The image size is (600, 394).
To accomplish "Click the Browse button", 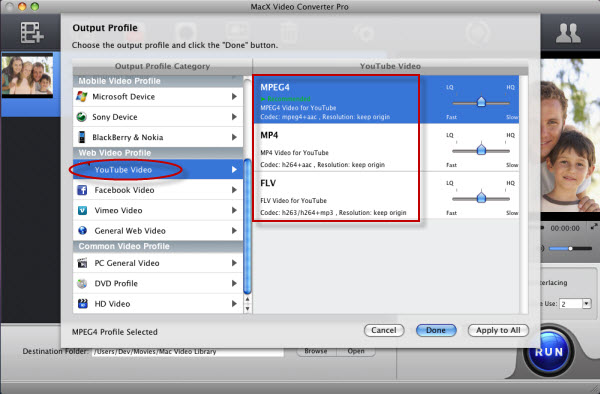I will 316,351.
